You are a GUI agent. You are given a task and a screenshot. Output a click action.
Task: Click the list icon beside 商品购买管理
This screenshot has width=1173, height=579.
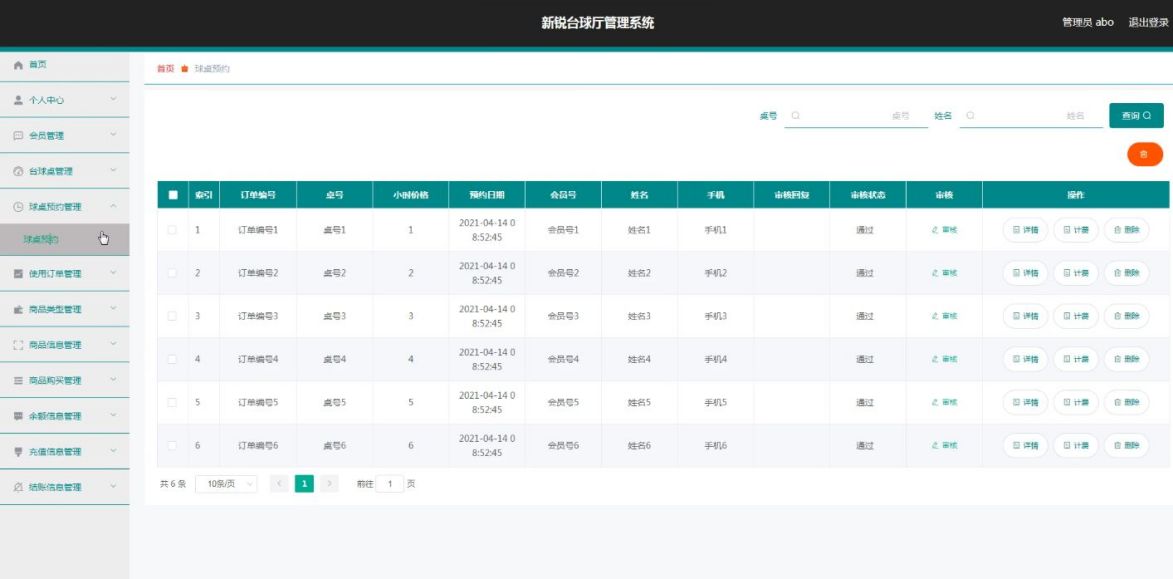(x=19, y=381)
